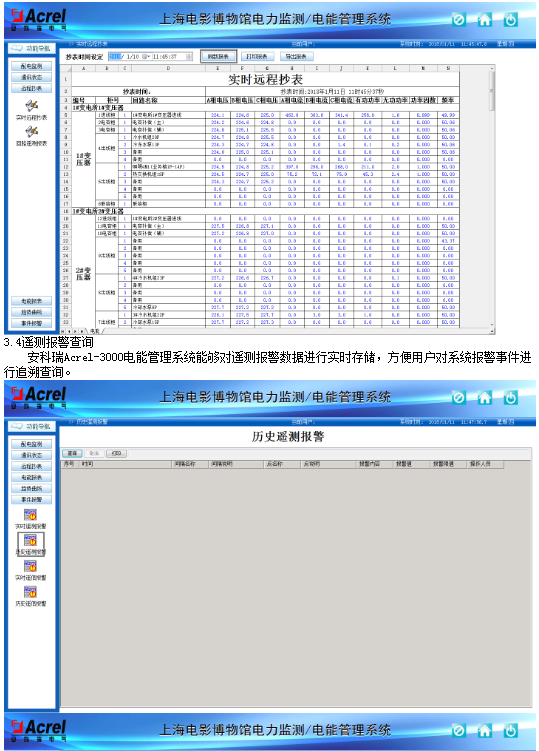
Task: Click the 功率因数 header cell in the spreadsheet
Action: coord(423,101)
